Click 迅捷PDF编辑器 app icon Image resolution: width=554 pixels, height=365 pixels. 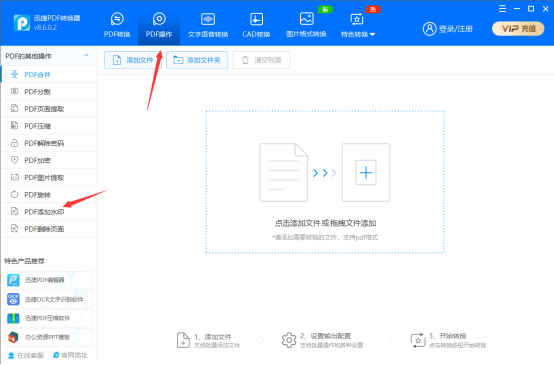tap(13, 280)
